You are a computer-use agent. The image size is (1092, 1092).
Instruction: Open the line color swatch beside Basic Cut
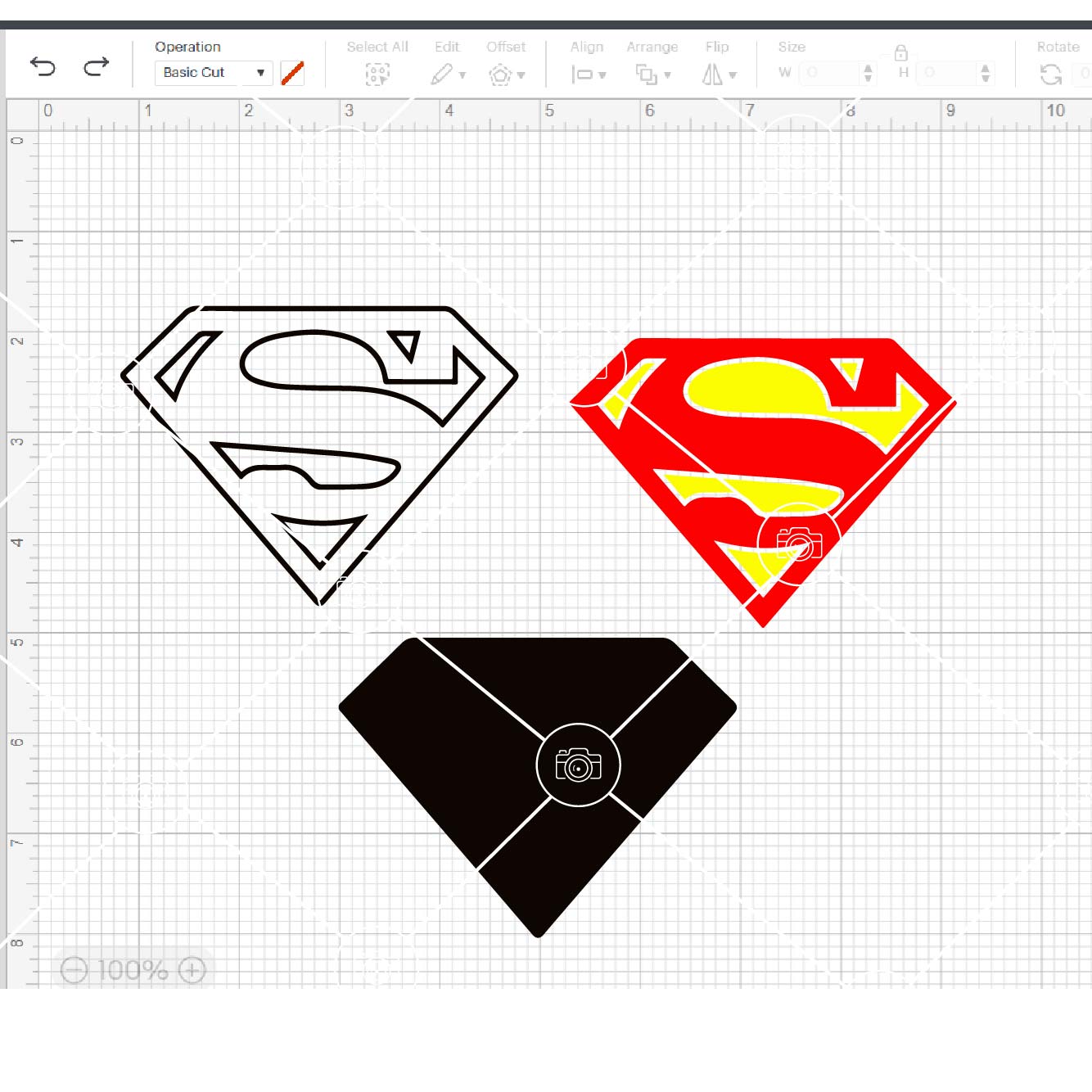point(292,73)
